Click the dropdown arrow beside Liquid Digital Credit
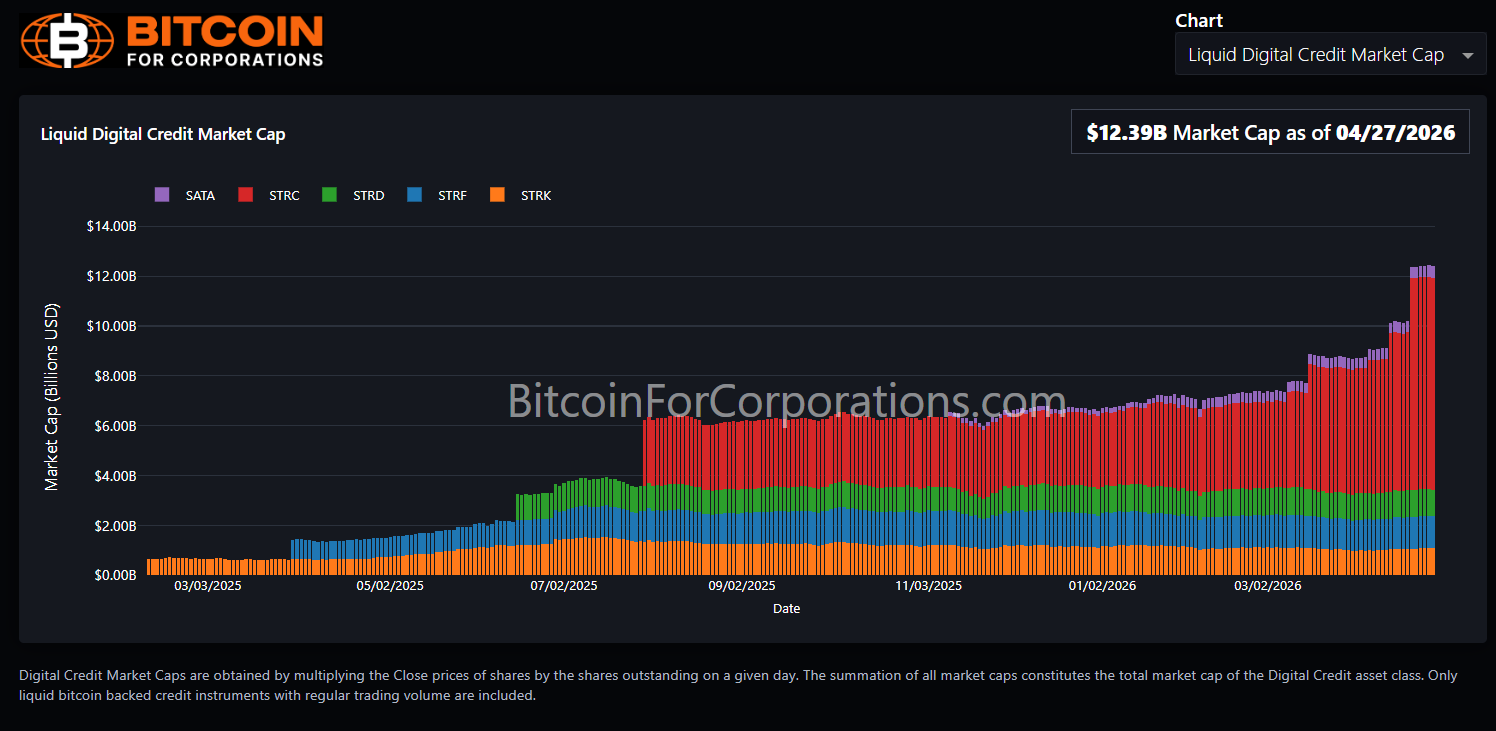The image size is (1496, 731). (x=1467, y=56)
